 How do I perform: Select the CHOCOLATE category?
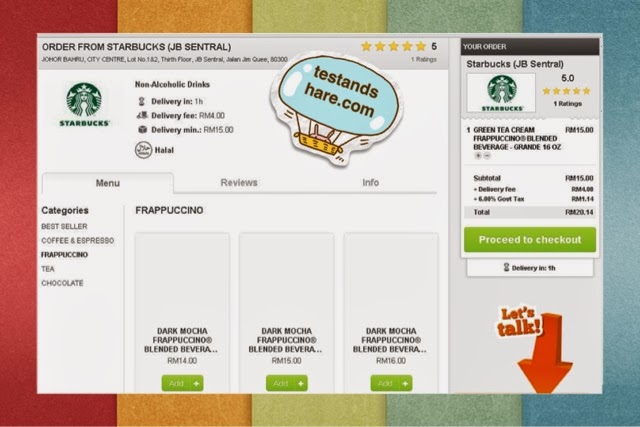pyautogui.click(x=62, y=283)
